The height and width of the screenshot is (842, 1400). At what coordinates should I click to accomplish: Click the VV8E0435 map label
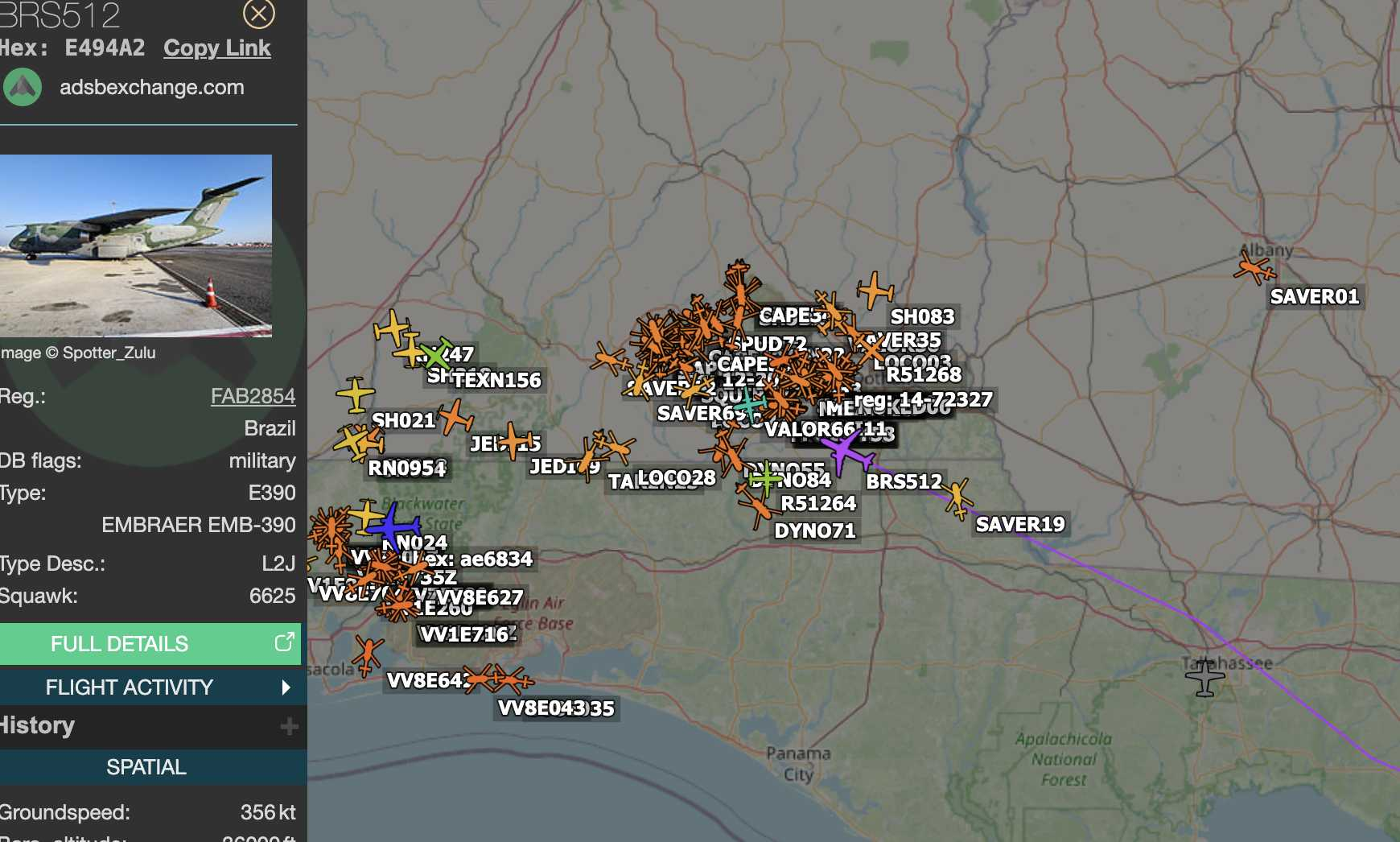pos(556,708)
